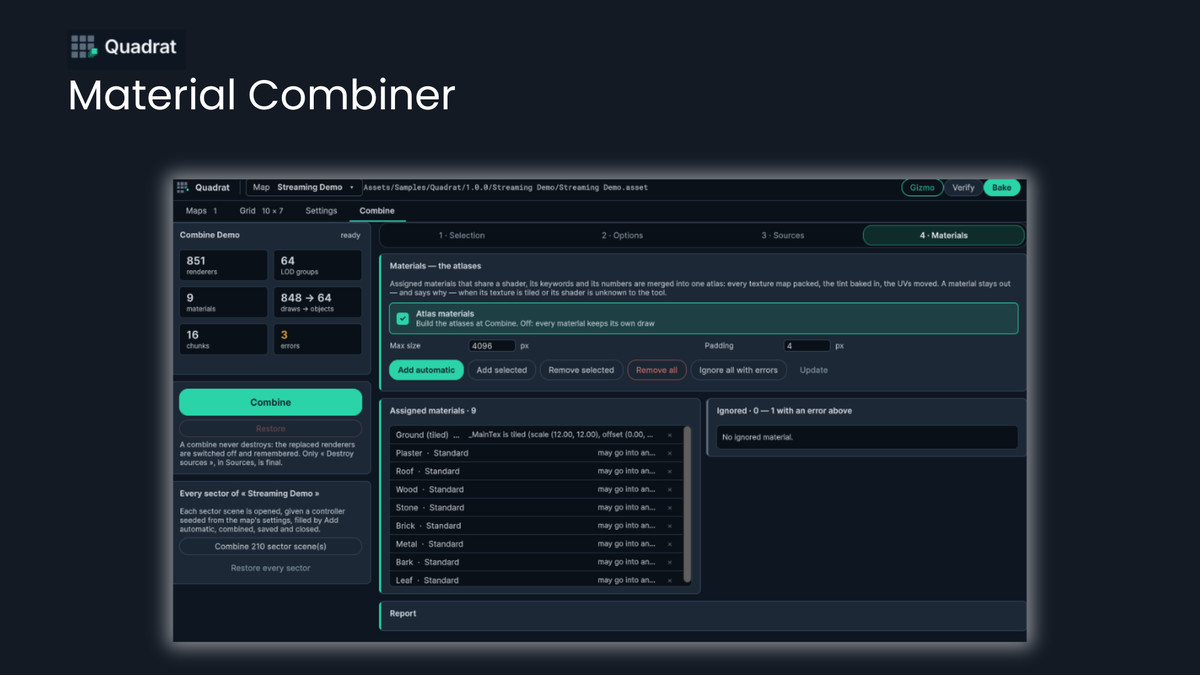Click Restore every sector
The height and width of the screenshot is (675, 1200).
point(270,568)
